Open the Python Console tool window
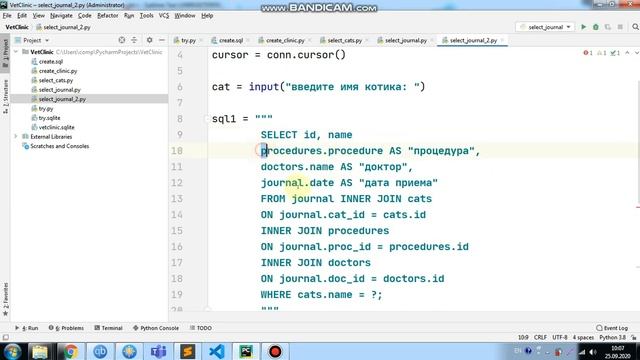640x360 pixels. click(x=156, y=328)
